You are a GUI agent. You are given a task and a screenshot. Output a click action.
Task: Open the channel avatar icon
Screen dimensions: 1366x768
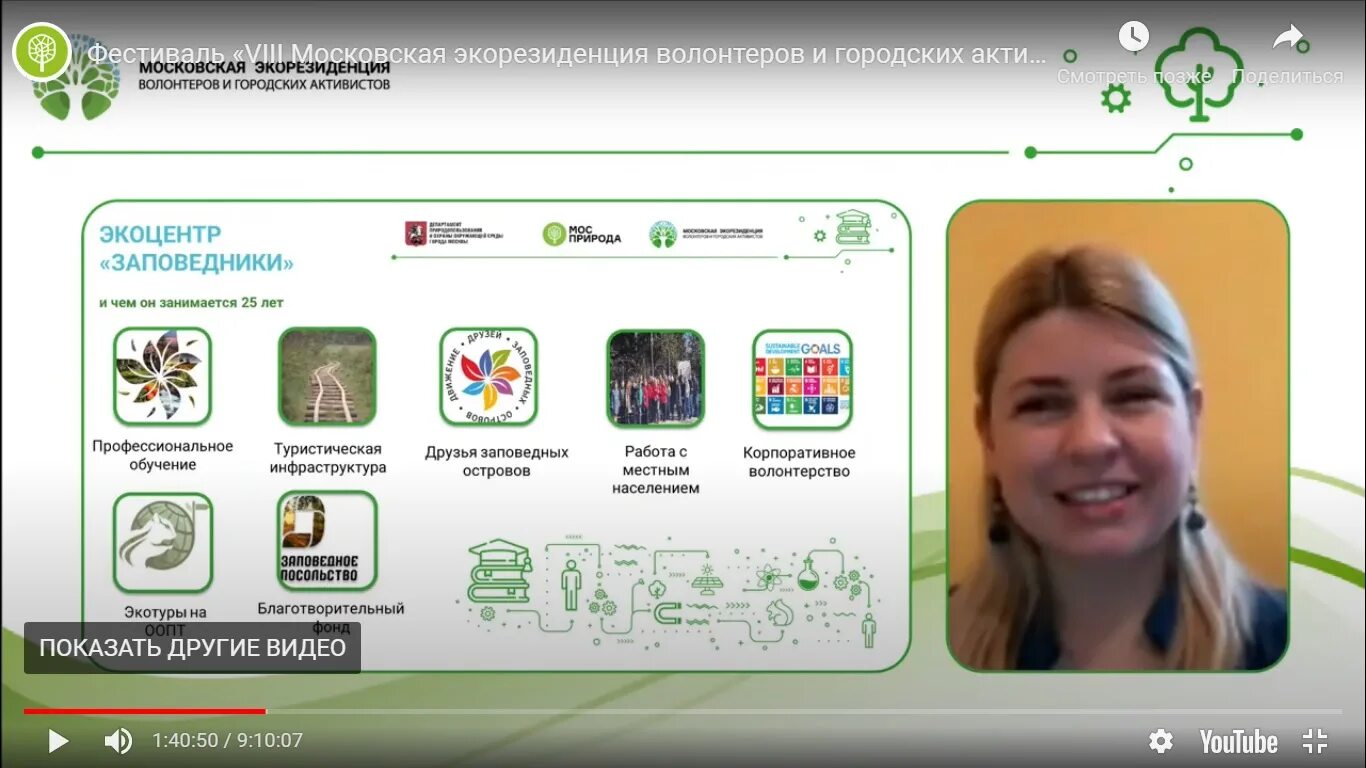click(41, 52)
